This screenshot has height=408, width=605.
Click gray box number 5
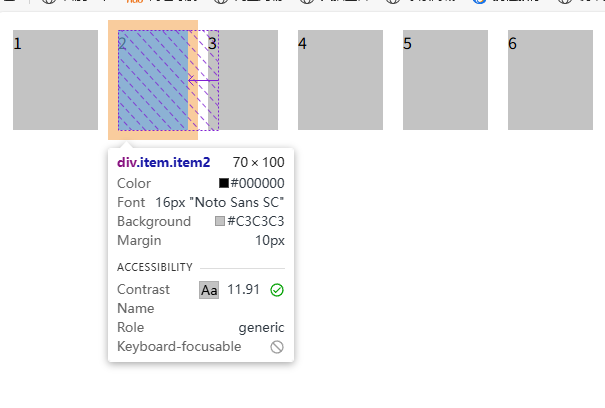point(445,80)
